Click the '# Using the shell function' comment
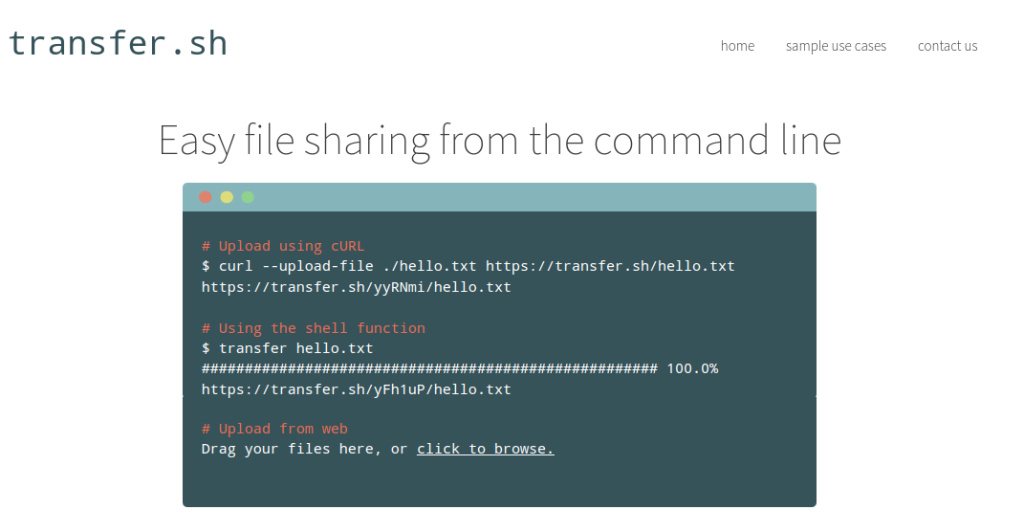1024x532 pixels. 313,328
